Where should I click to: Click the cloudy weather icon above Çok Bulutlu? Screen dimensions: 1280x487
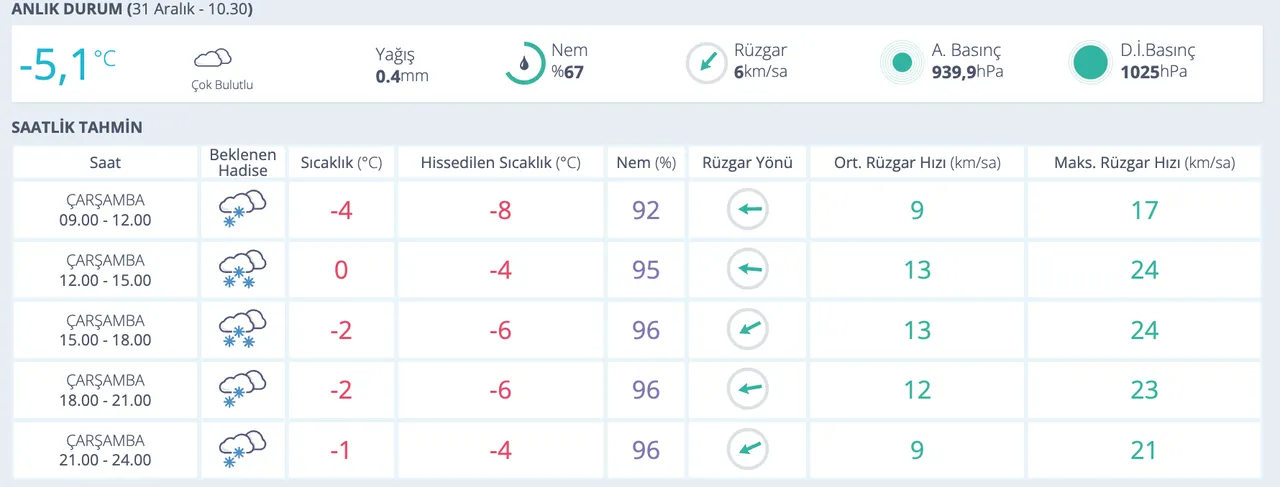tap(213, 59)
